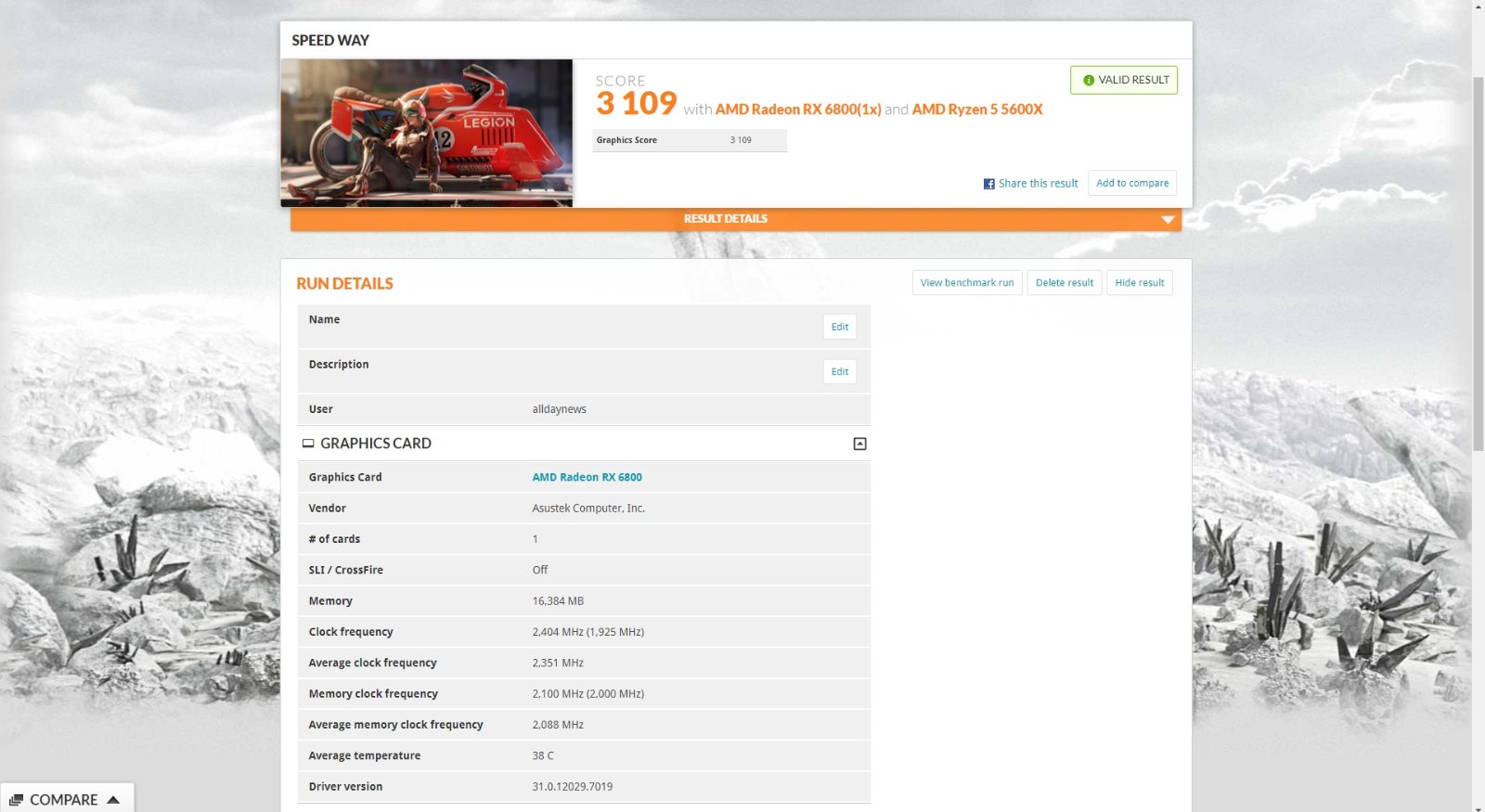Image resolution: width=1485 pixels, height=812 pixels.
Task: Click the monitor icon beside Graphics Card heading
Action: pos(308,444)
